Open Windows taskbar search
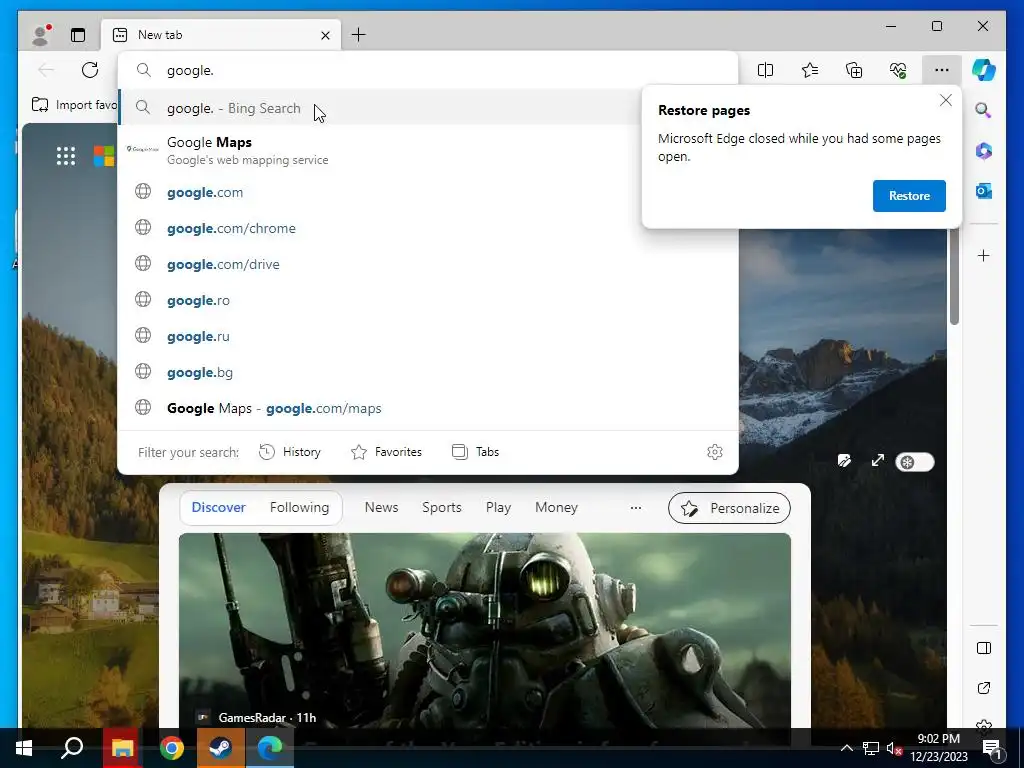Screen dimensions: 1024x768 (x=72, y=748)
